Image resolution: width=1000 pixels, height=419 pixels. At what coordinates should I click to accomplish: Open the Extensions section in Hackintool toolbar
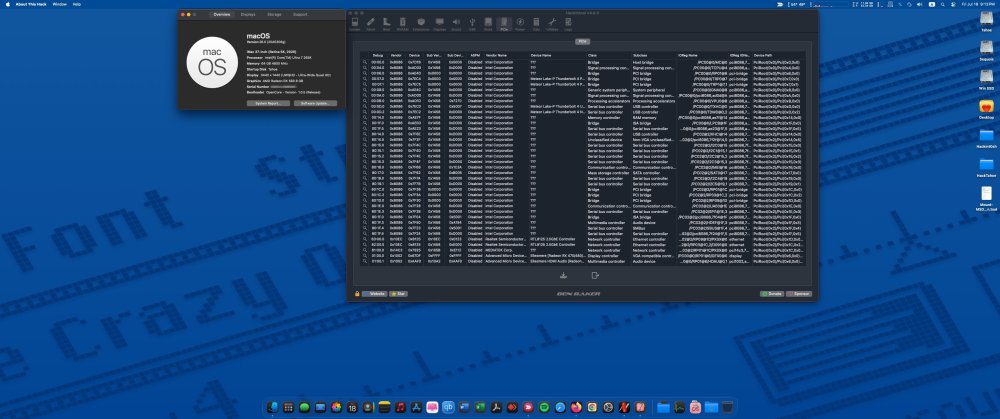point(421,24)
